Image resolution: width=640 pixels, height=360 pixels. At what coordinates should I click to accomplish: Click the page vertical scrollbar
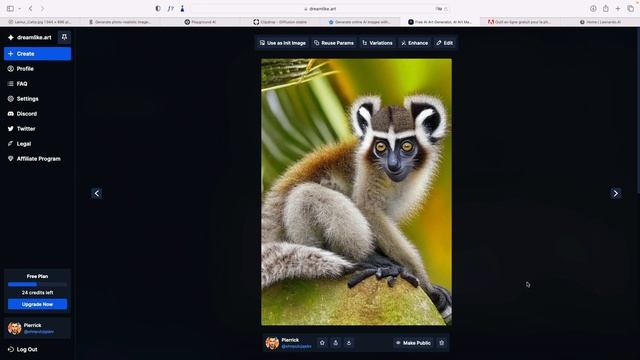tap(638, 110)
